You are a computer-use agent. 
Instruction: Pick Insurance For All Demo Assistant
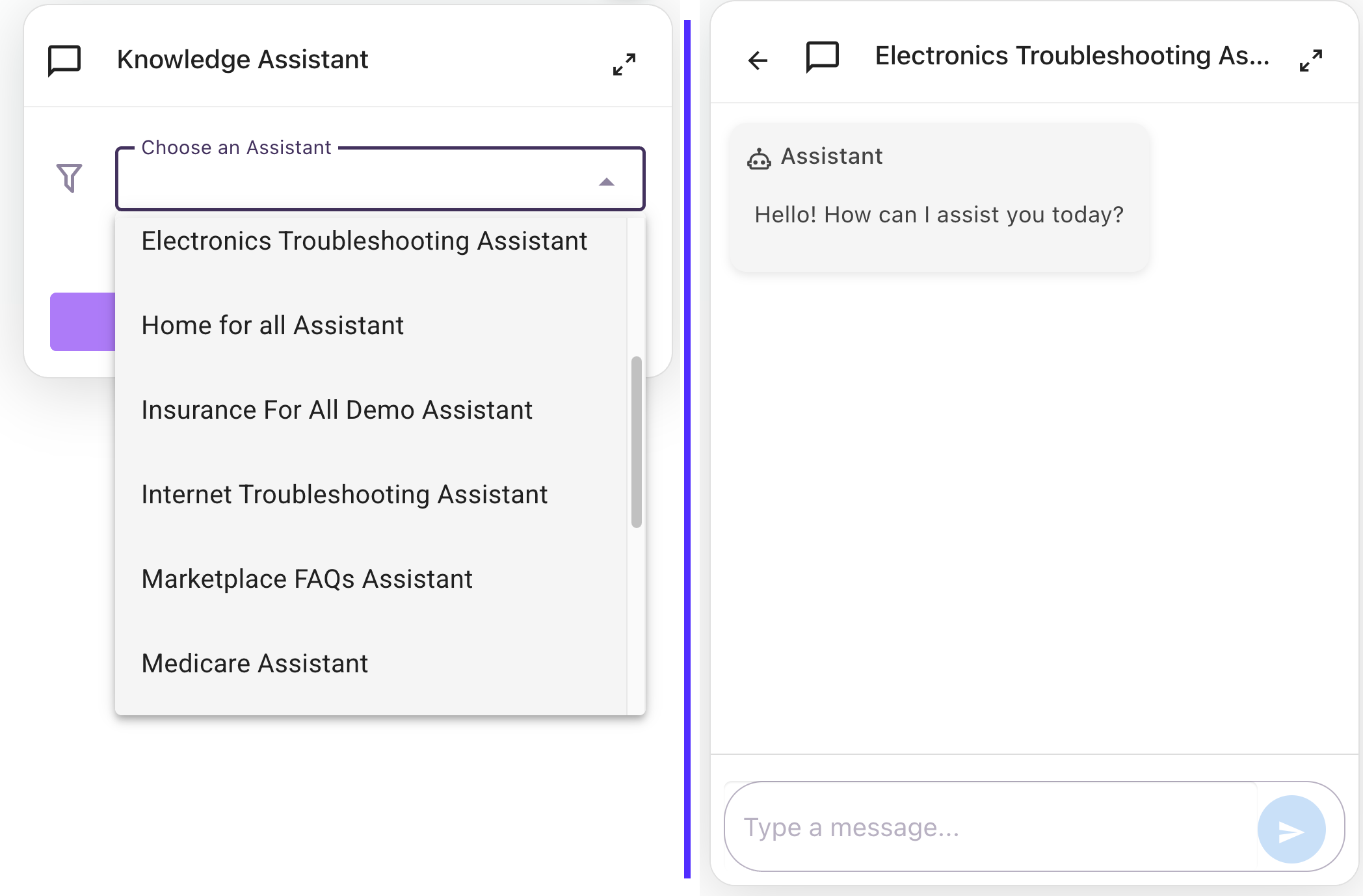(337, 410)
